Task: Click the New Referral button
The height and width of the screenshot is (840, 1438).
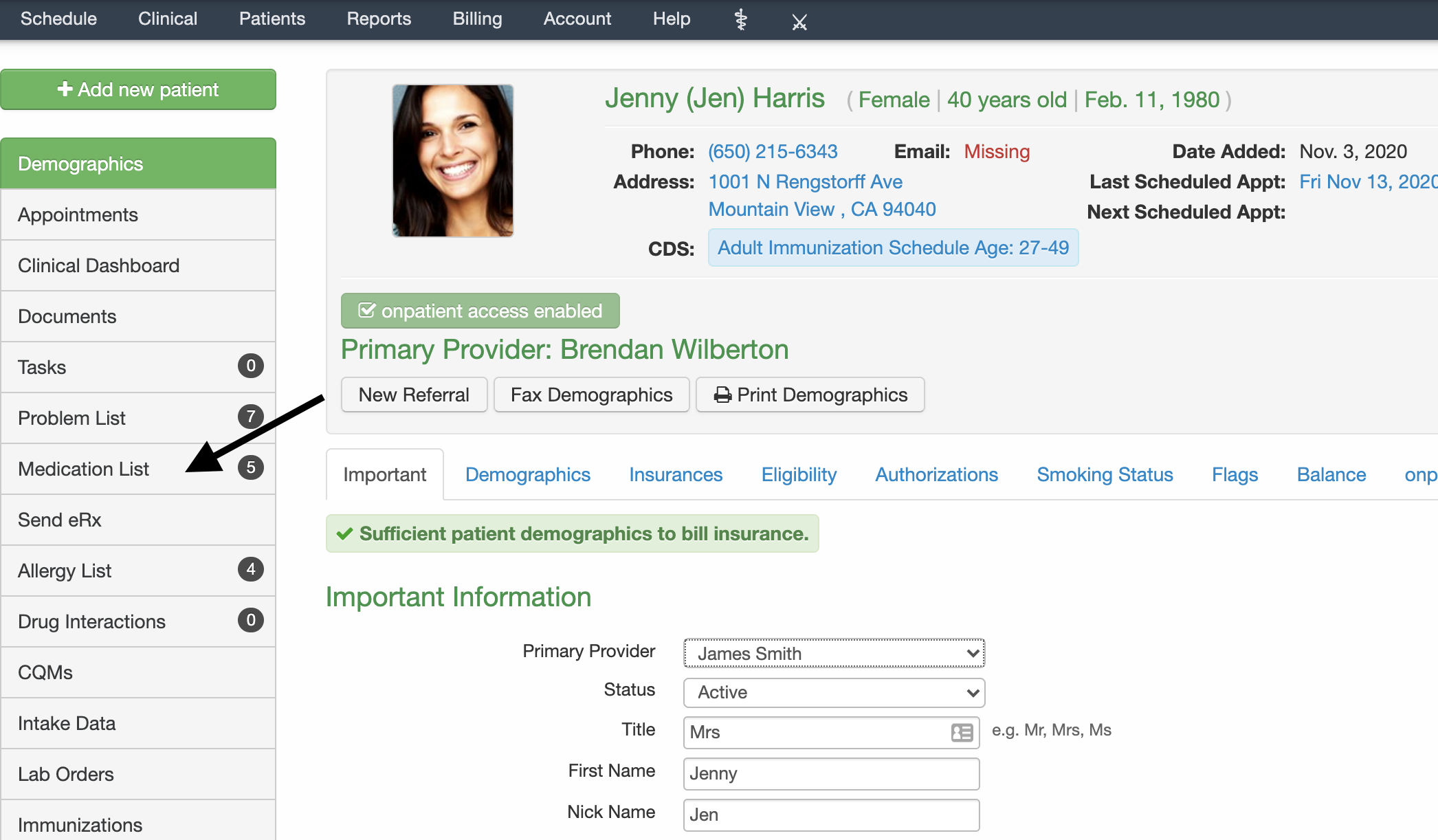Action: coord(414,395)
